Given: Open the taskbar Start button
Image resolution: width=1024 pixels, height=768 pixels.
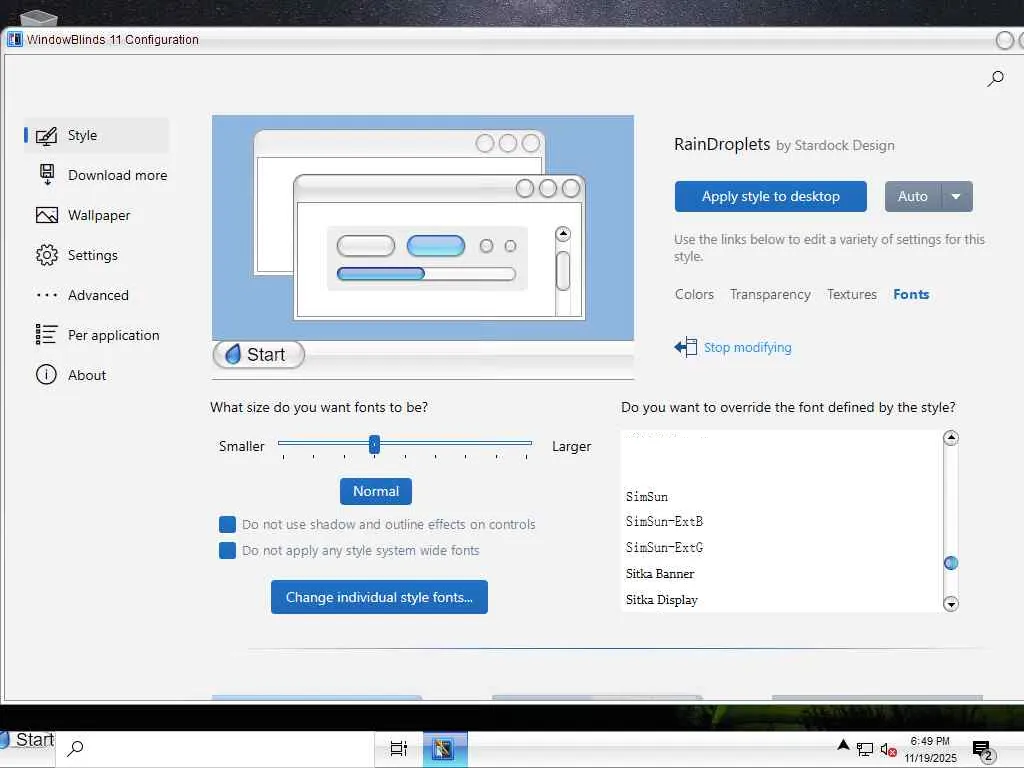Looking at the screenshot, I should pos(28,740).
